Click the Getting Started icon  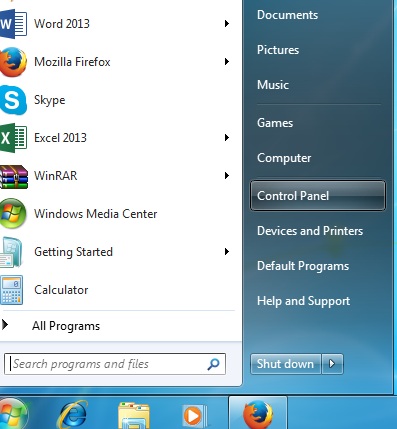click(12, 252)
